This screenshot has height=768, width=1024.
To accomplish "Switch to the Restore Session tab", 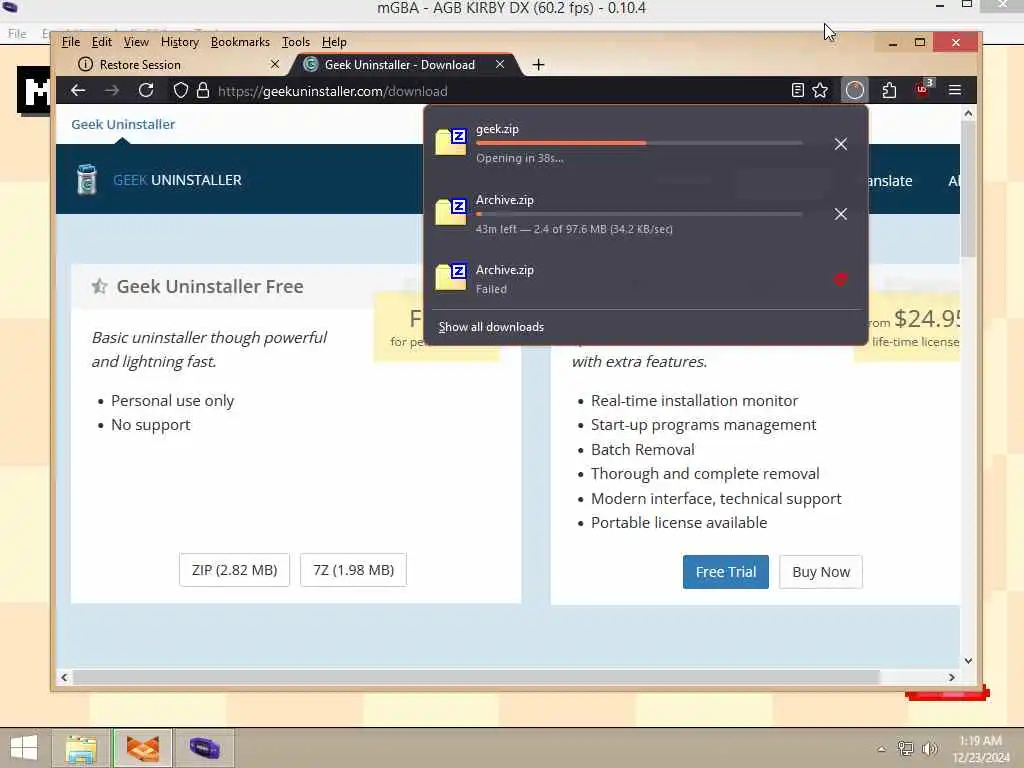I will pyautogui.click(x=172, y=64).
